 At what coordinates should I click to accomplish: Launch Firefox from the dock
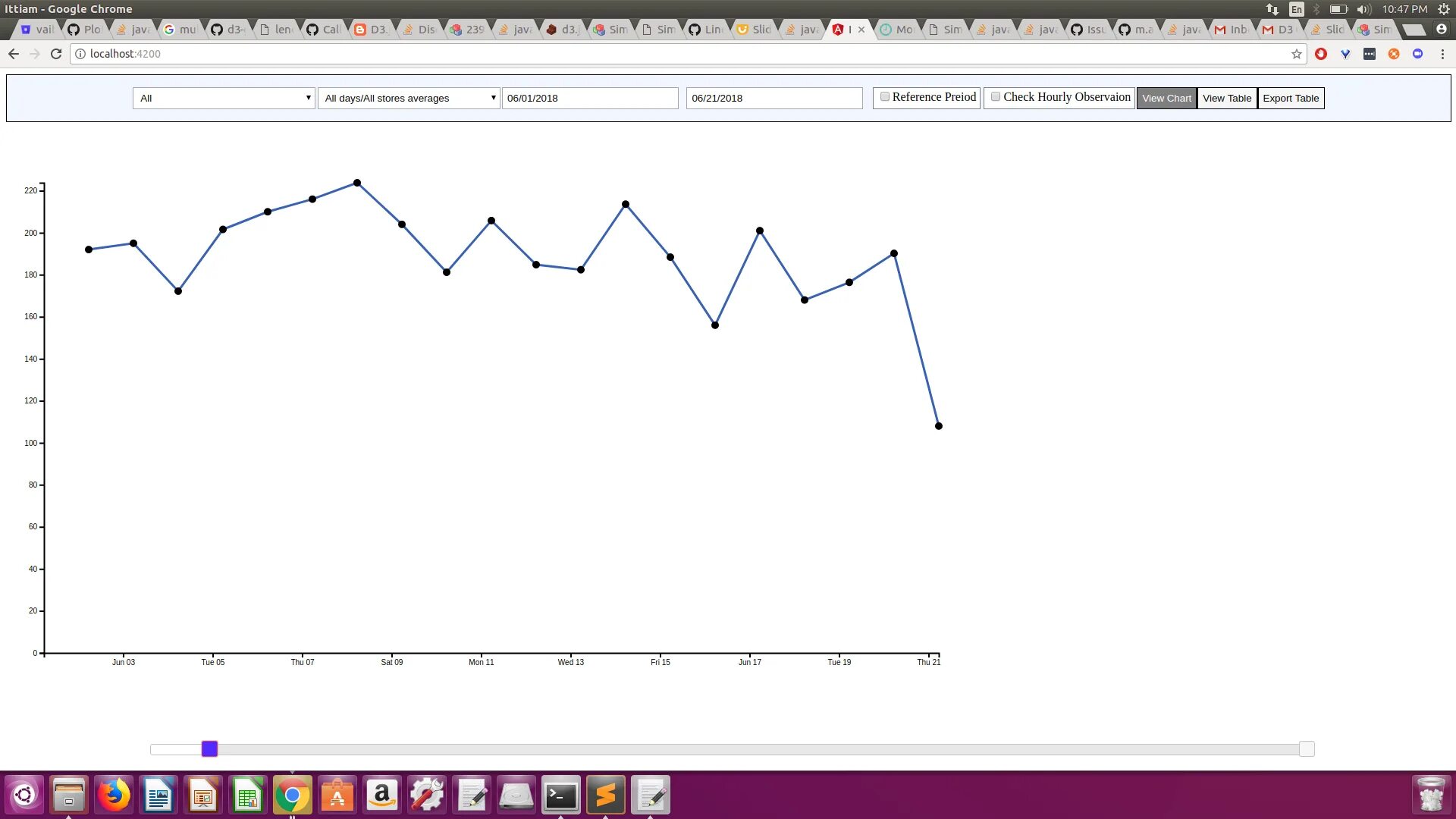point(114,795)
